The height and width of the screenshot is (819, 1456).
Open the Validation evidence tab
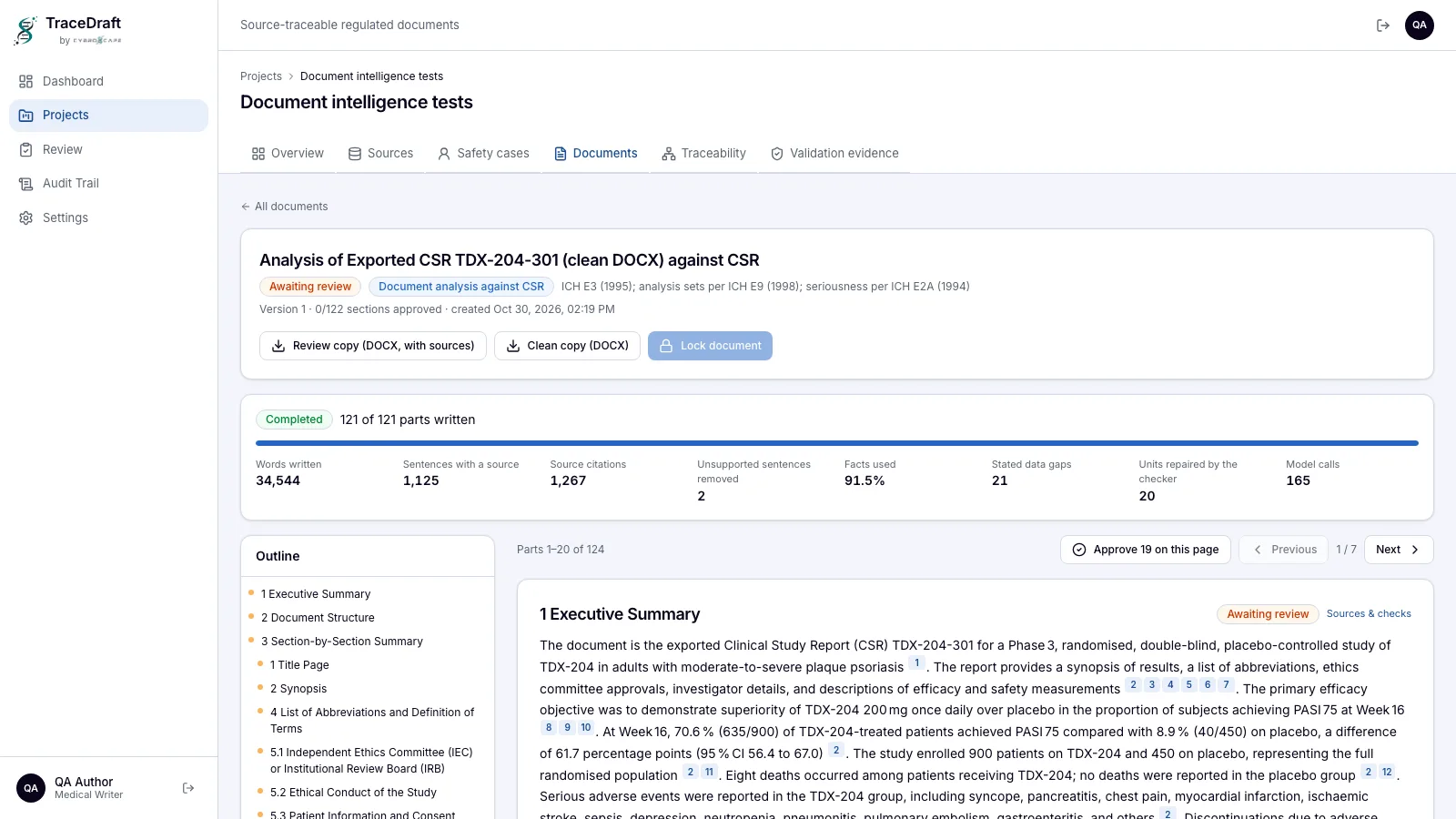click(x=834, y=154)
